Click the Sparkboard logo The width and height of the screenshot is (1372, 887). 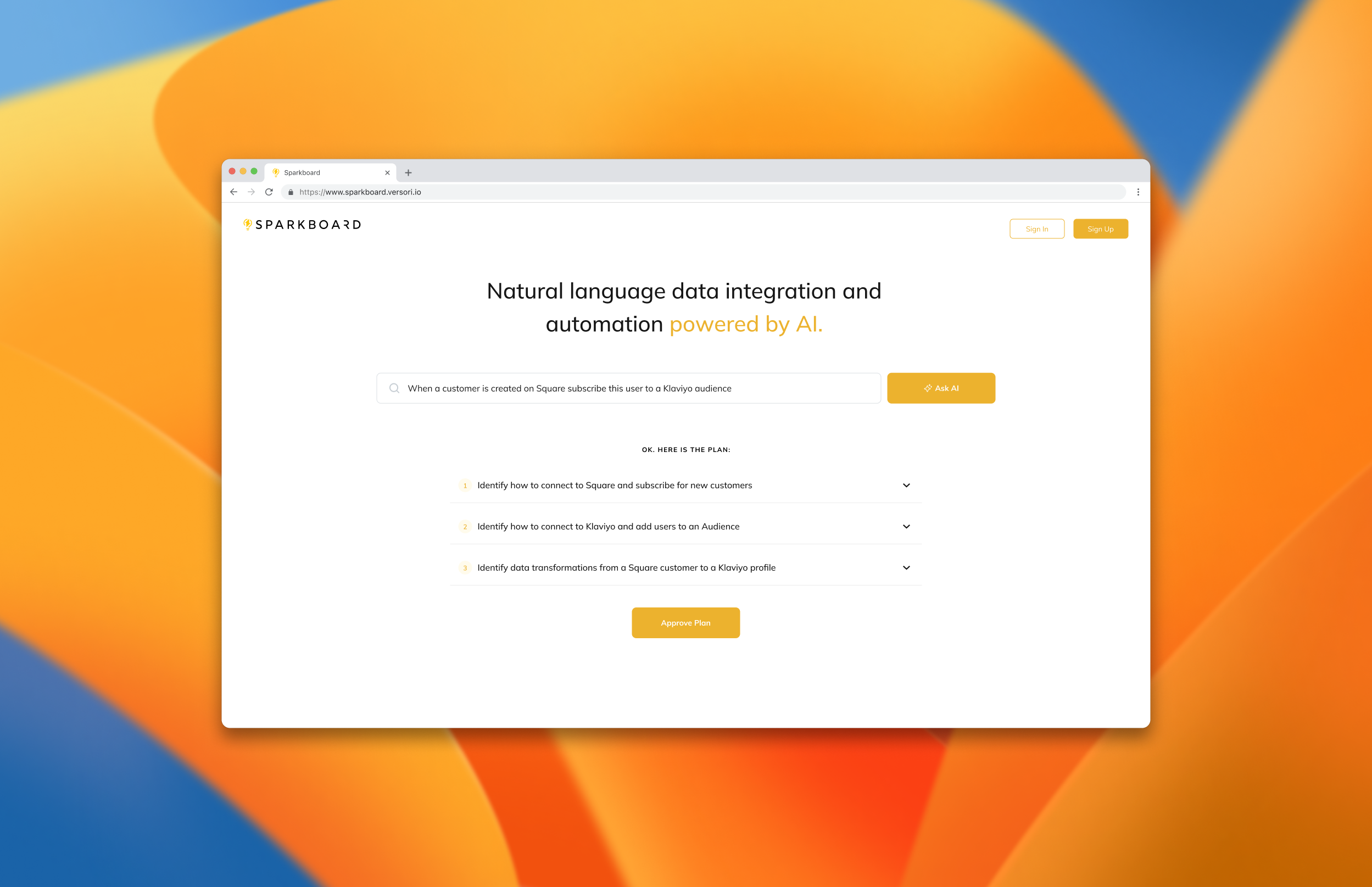(x=303, y=225)
